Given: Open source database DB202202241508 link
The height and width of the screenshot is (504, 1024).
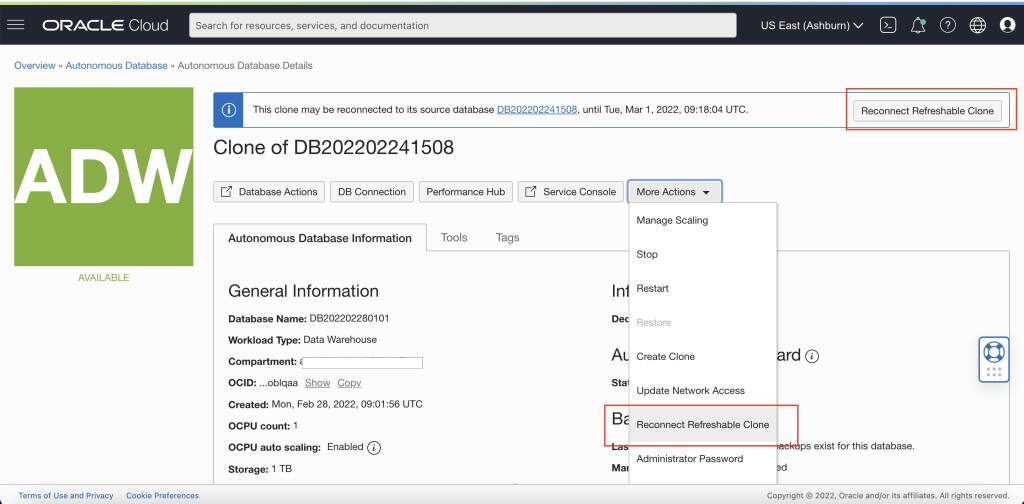Looking at the screenshot, I should [x=537, y=110].
